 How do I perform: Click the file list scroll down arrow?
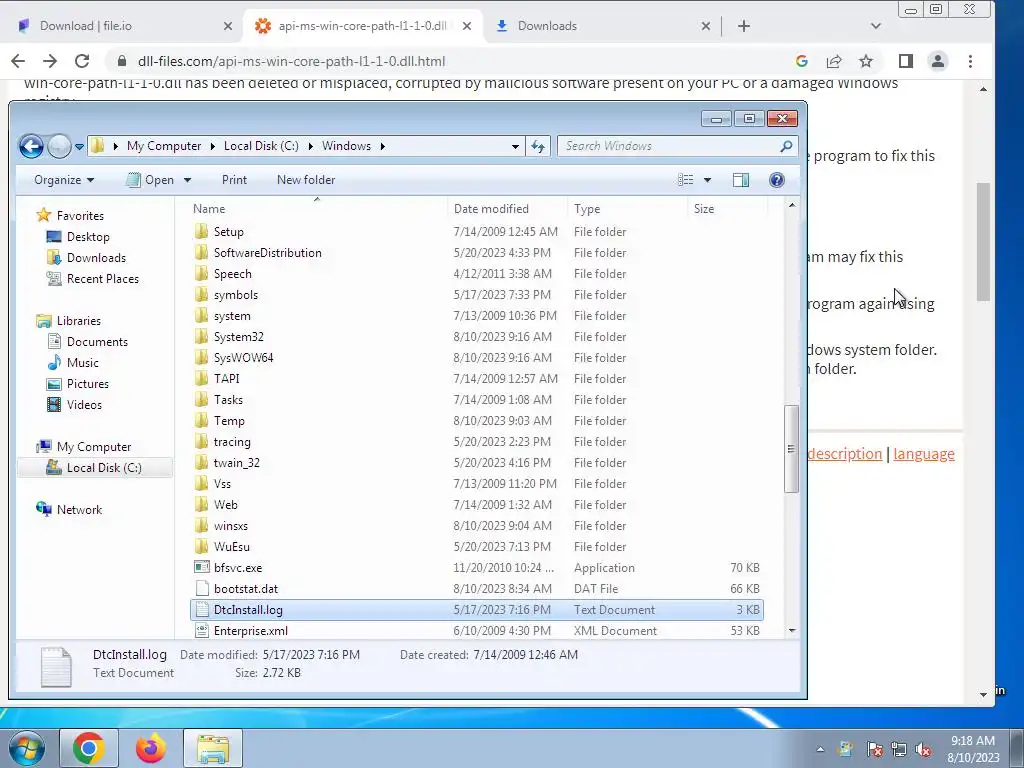click(x=792, y=630)
